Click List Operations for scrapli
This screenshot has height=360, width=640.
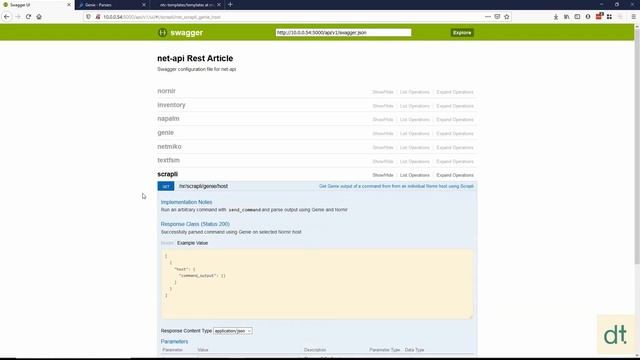tap(415, 175)
